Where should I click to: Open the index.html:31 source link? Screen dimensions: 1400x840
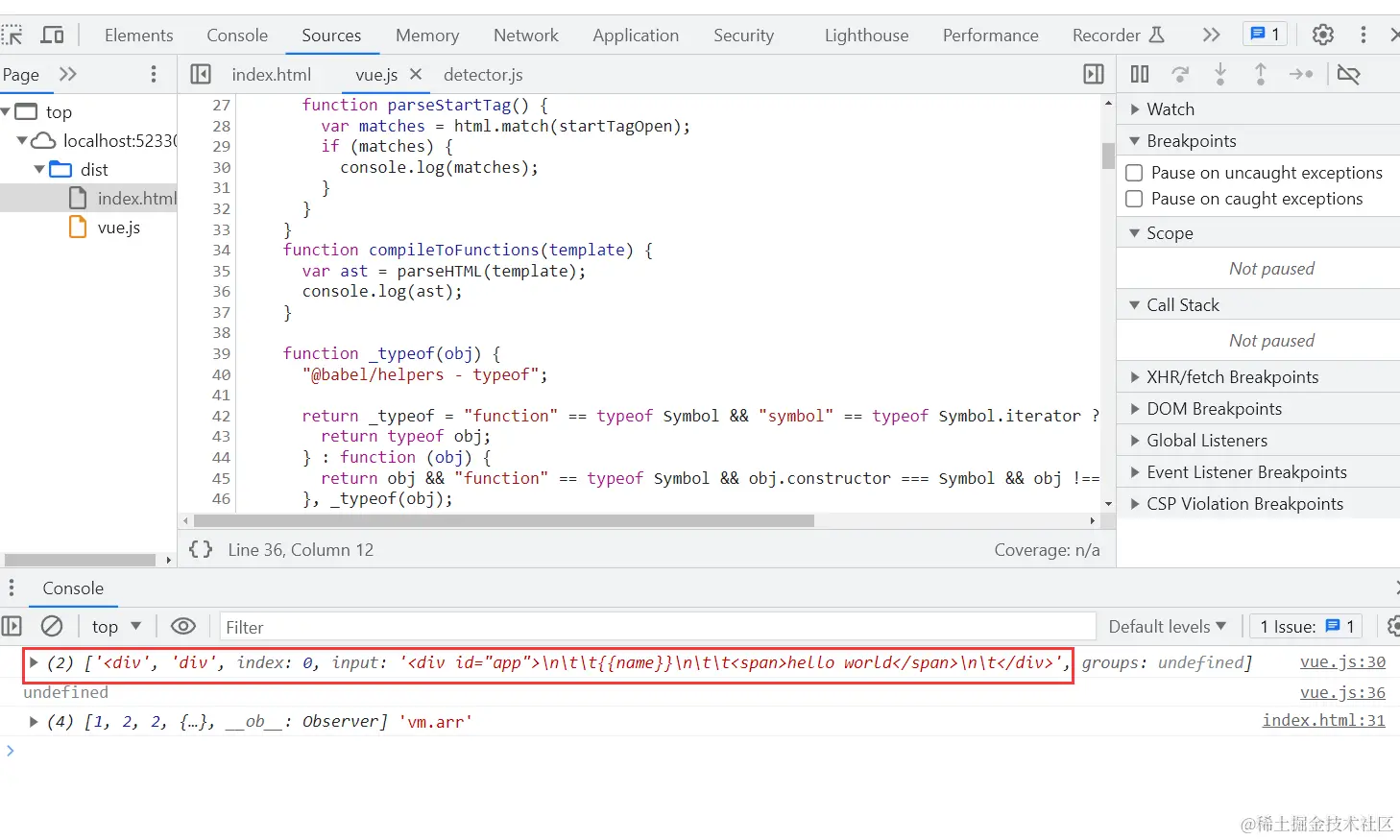(x=1323, y=721)
